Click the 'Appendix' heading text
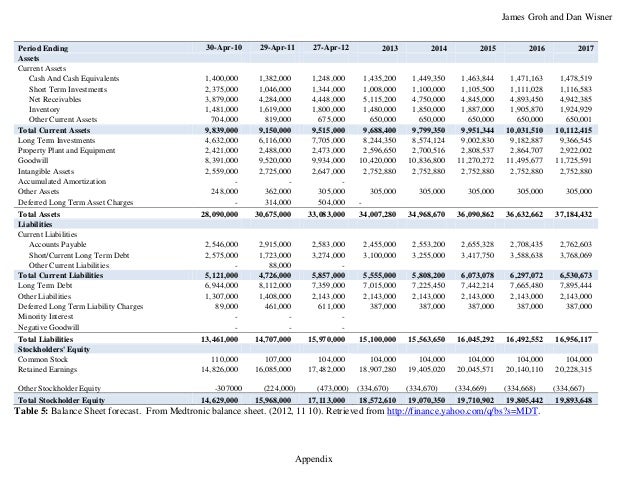The height and width of the screenshot is (493, 638). [314, 459]
